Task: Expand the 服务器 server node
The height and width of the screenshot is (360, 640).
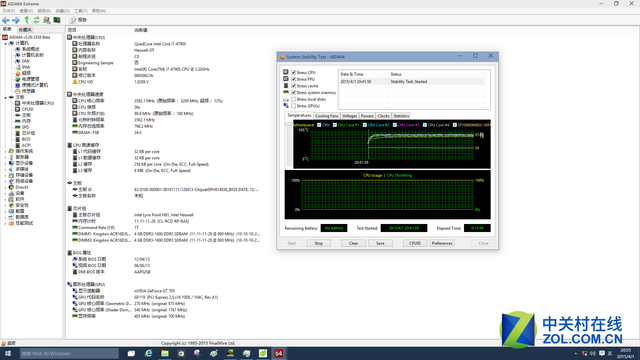Action: pyautogui.click(x=5, y=157)
